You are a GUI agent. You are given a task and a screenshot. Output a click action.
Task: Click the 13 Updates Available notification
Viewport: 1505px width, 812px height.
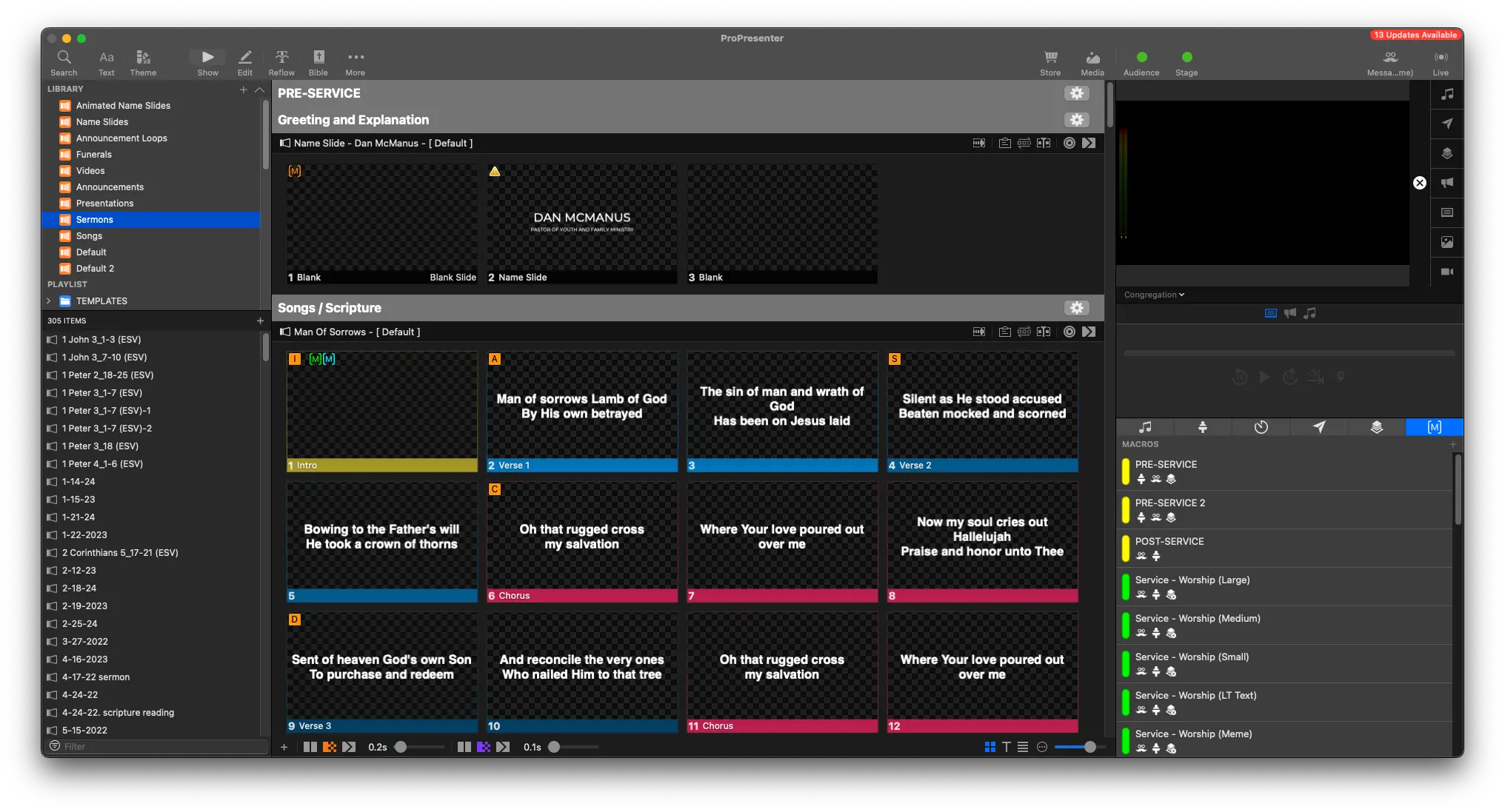click(1415, 34)
